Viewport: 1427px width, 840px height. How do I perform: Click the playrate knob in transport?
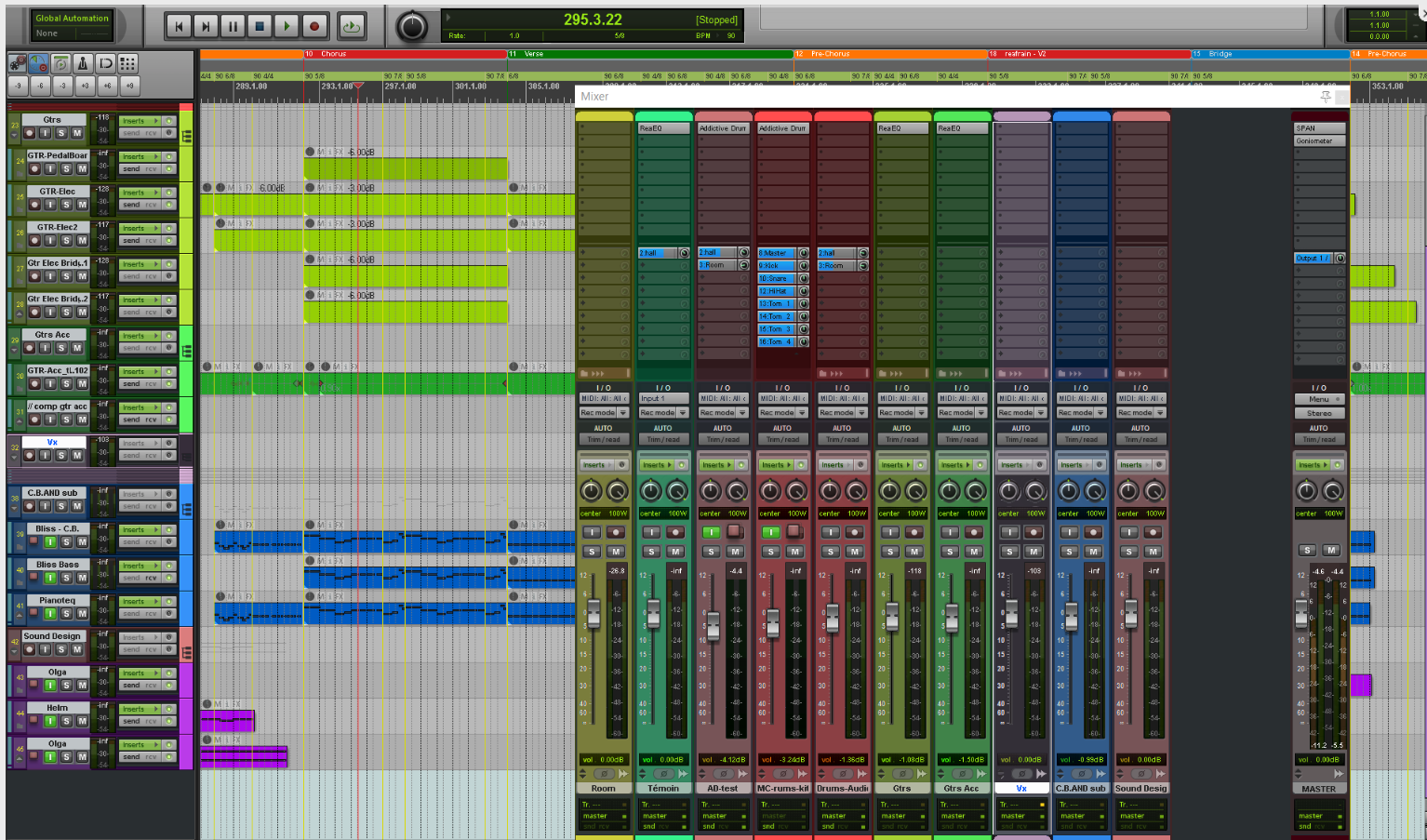[x=411, y=27]
